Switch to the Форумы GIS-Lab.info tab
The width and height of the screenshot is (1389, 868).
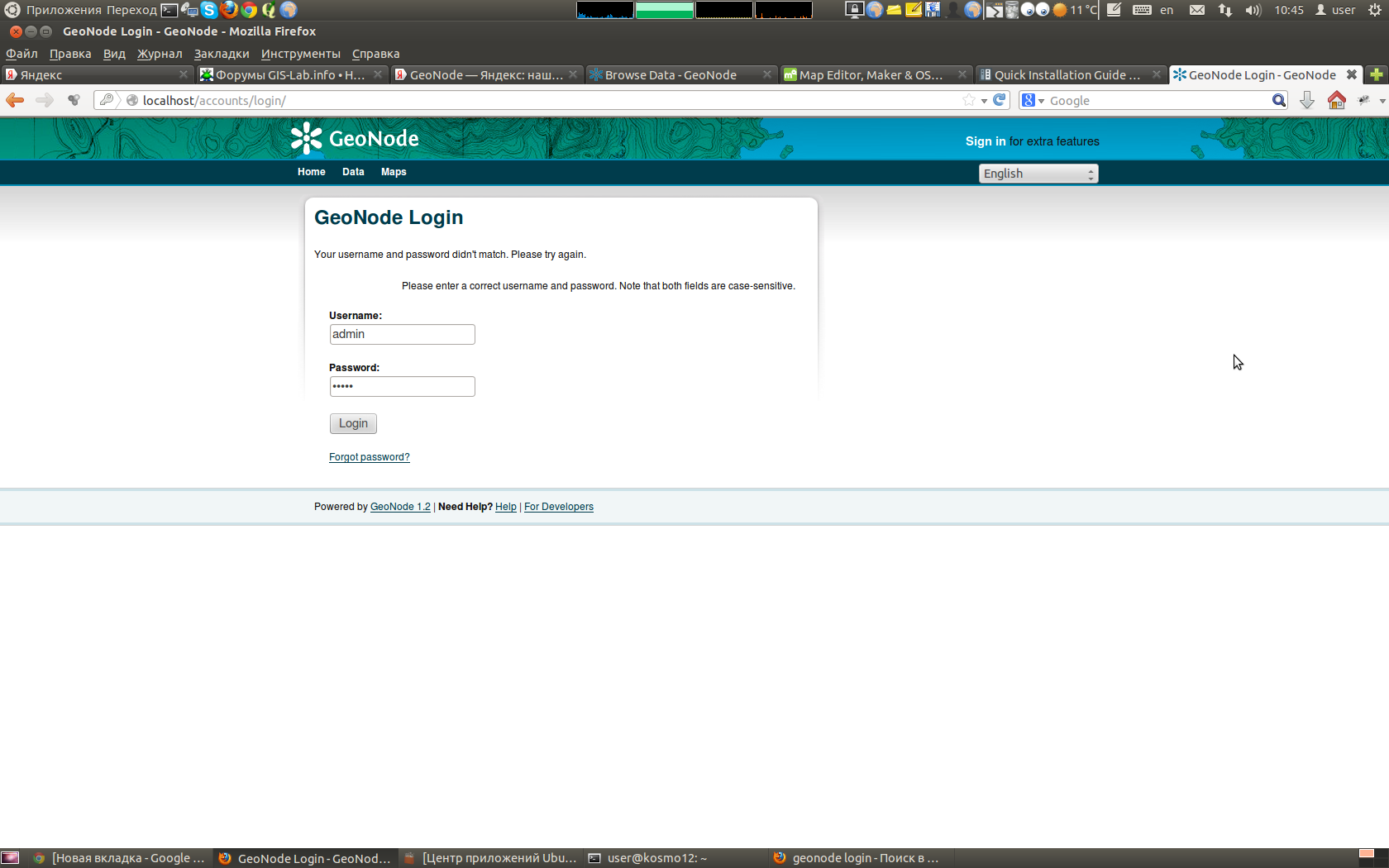pyautogui.click(x=292, y=74)
